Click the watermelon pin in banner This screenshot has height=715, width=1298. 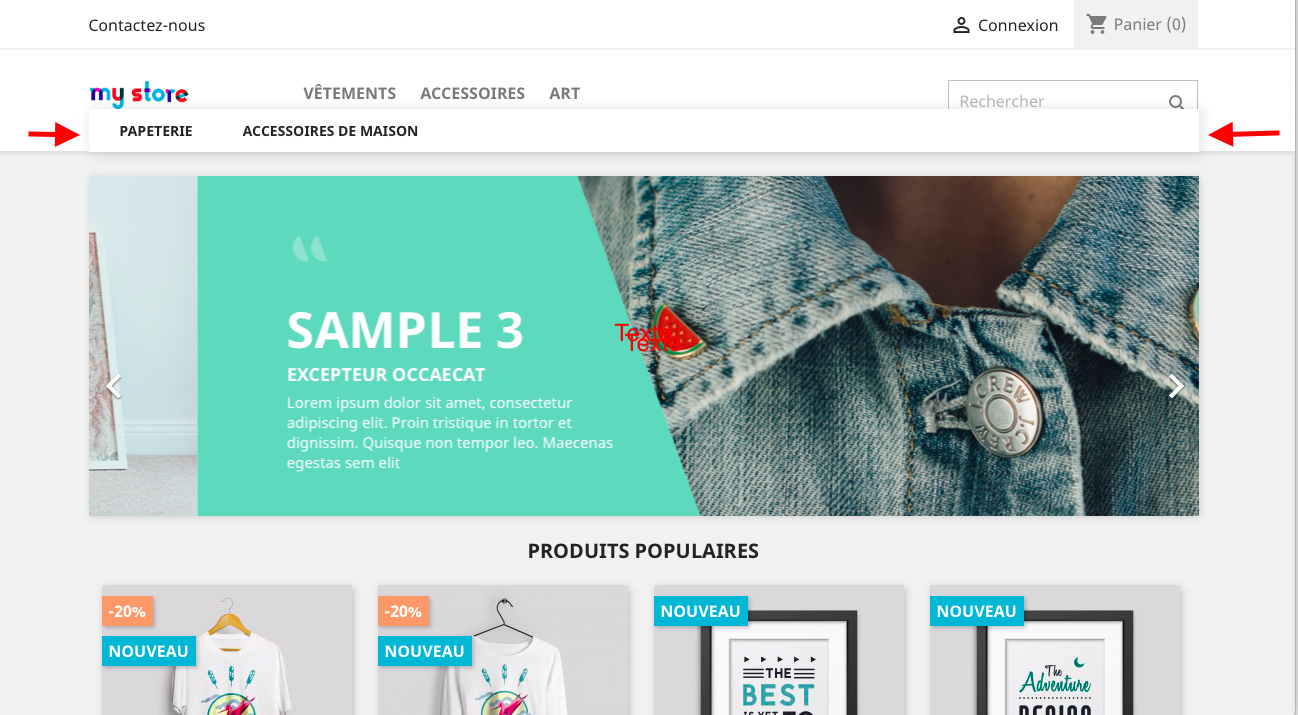coord(681,333)
